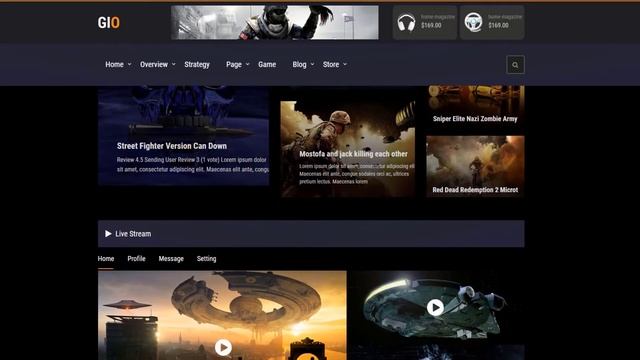The image size is (640, 360).
Task: Go to the Strategy page
Action: pos(197,64)
